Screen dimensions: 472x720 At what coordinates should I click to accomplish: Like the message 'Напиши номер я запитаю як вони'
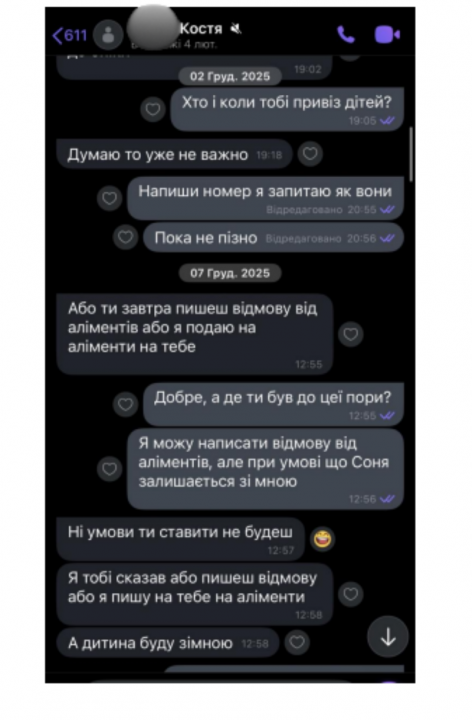pos(109,198)
